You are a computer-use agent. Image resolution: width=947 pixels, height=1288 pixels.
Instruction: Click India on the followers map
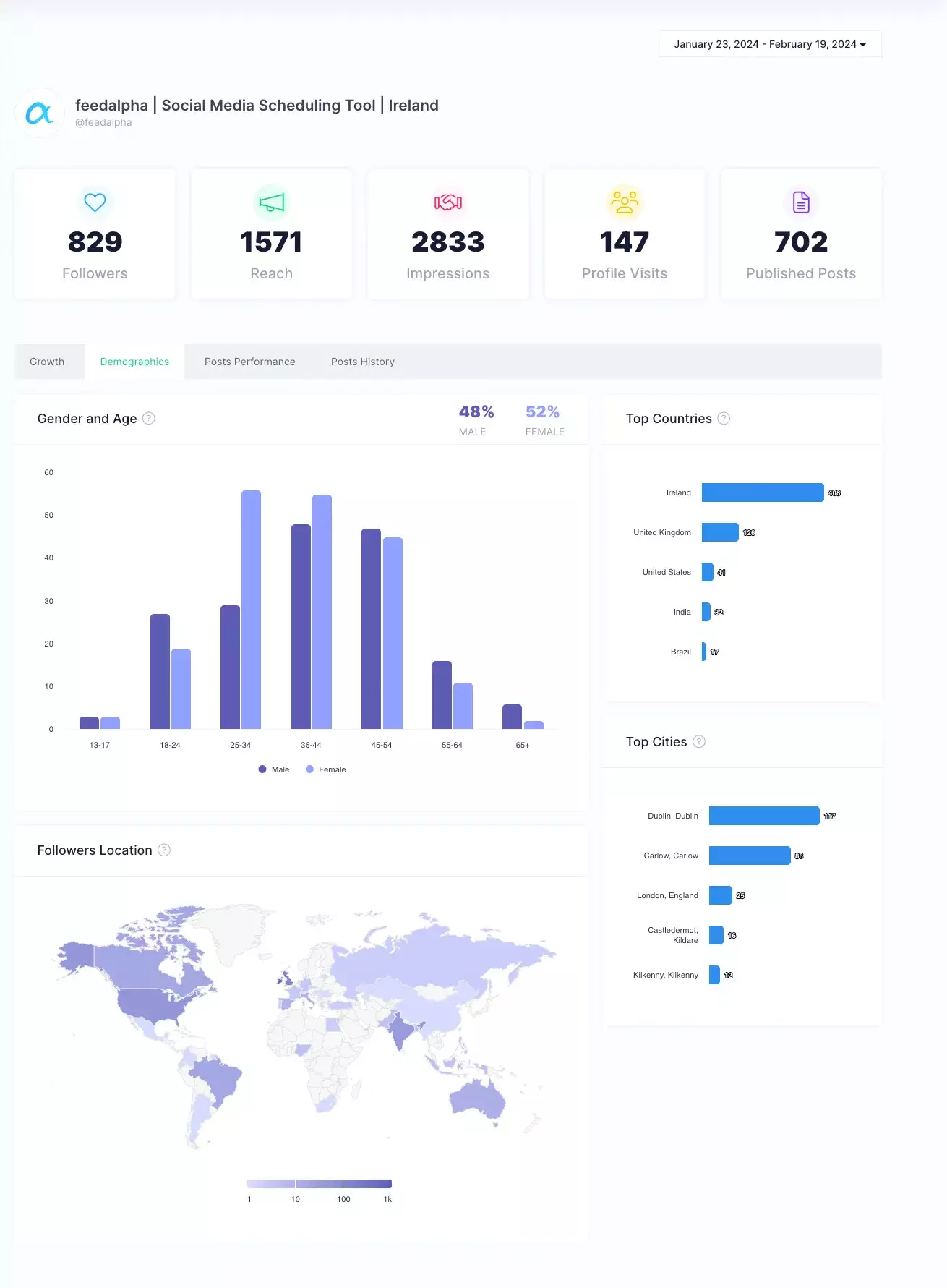point(400,1028)
